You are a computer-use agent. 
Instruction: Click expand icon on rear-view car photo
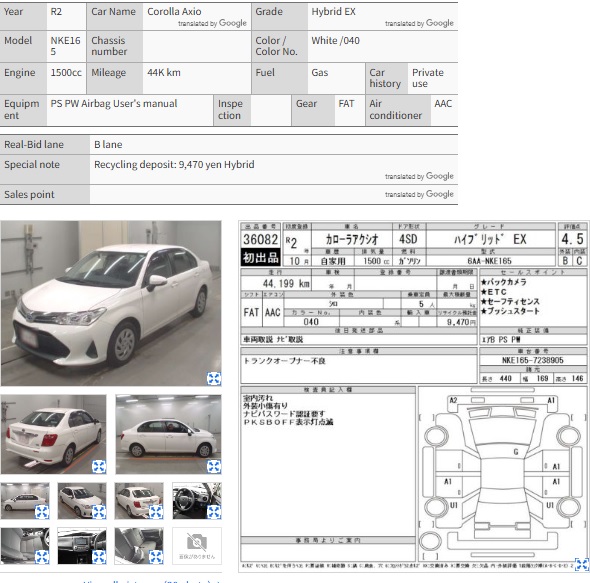tap(99, 466)
